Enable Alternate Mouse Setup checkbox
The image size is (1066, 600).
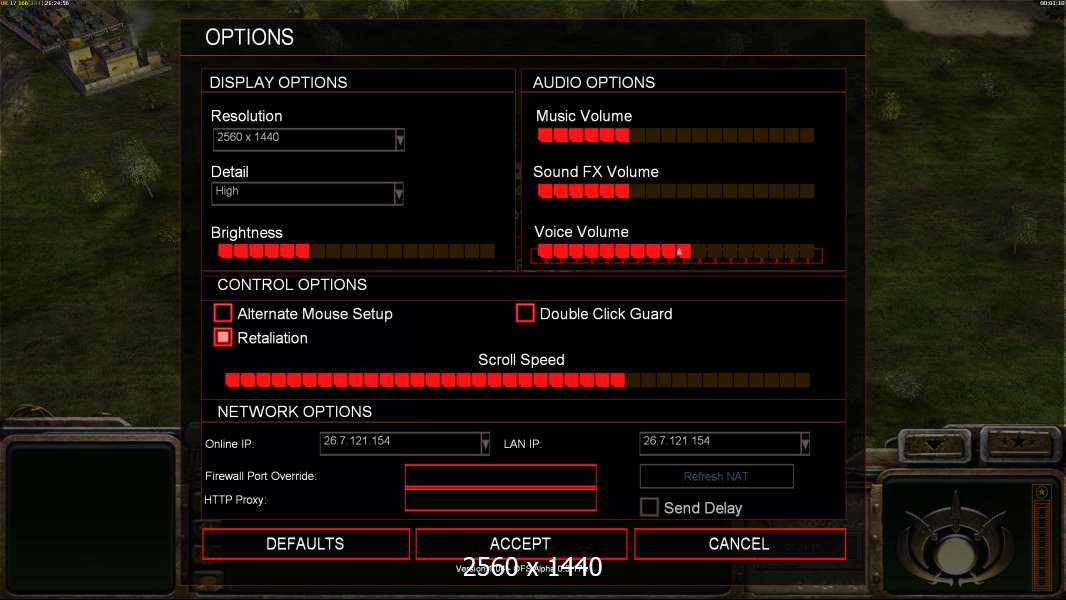point(223,313)
